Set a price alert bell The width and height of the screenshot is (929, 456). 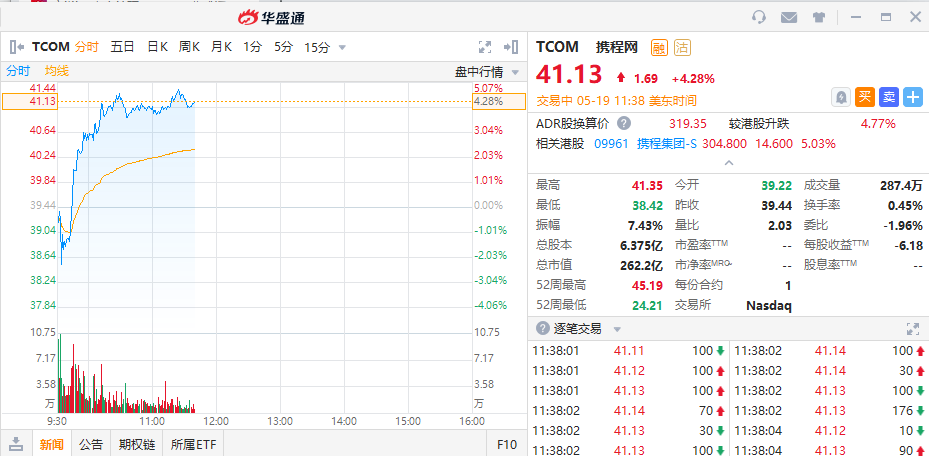pos(841,97)
